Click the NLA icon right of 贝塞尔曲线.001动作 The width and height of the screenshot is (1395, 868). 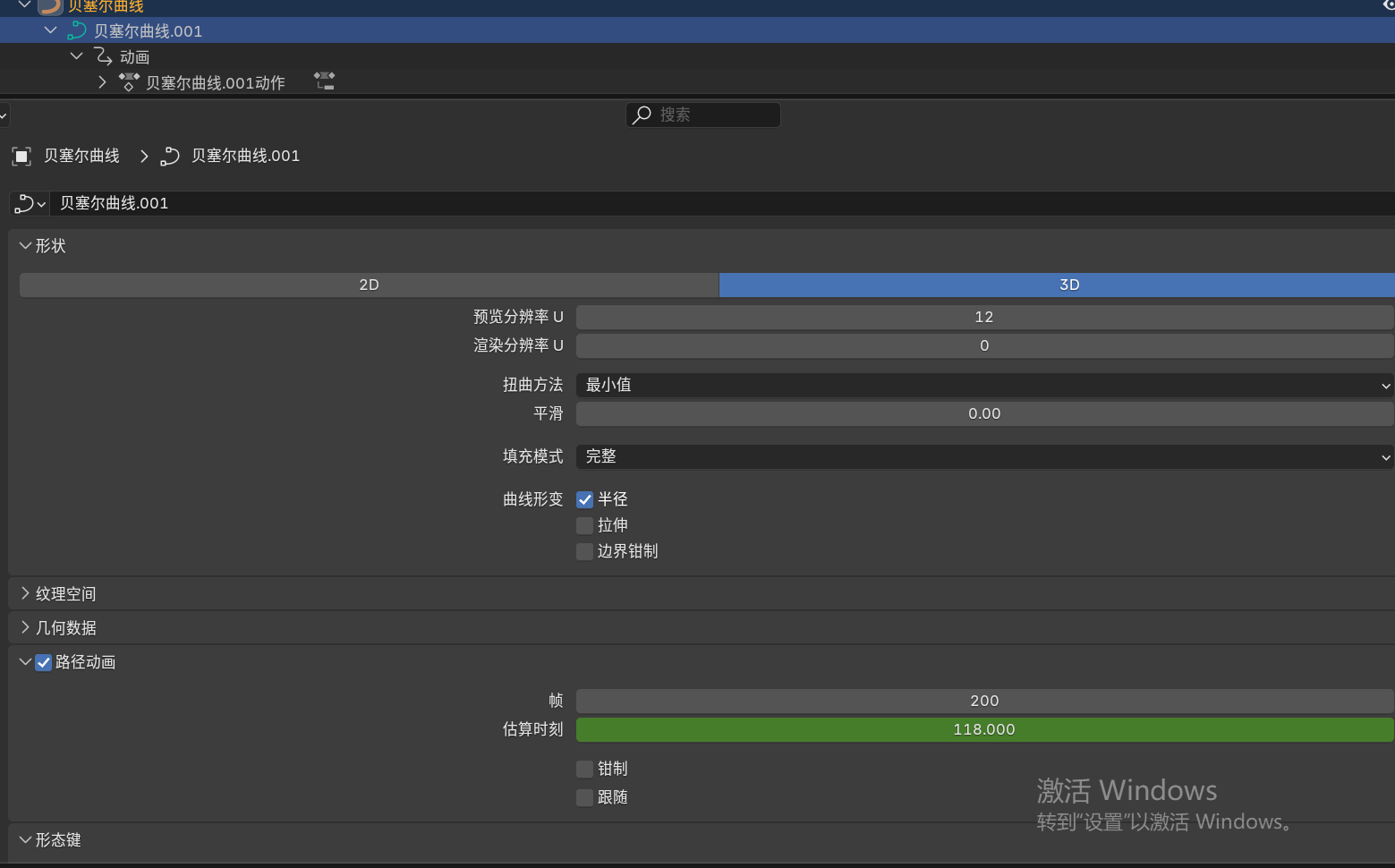pos(324,81)
